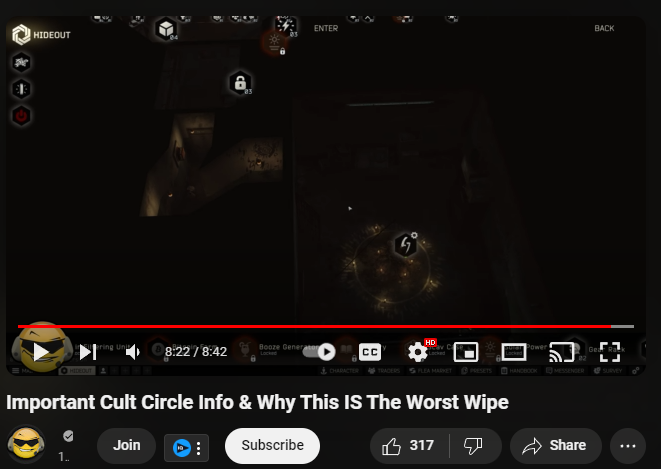
Task: Toggle the autoplay switch
Action: coord(320,351)
